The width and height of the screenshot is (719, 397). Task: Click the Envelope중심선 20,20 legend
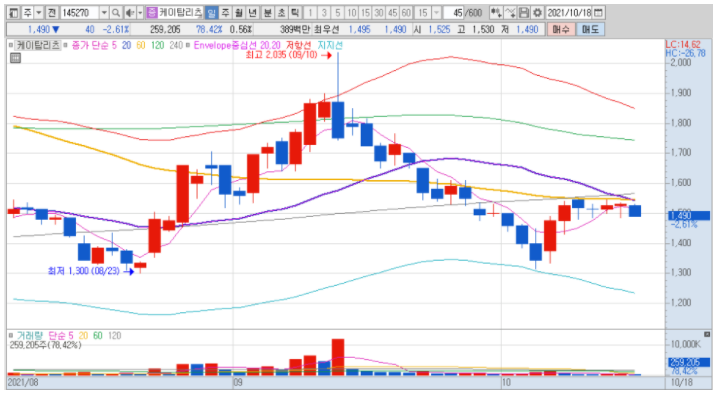coord(237,45)
